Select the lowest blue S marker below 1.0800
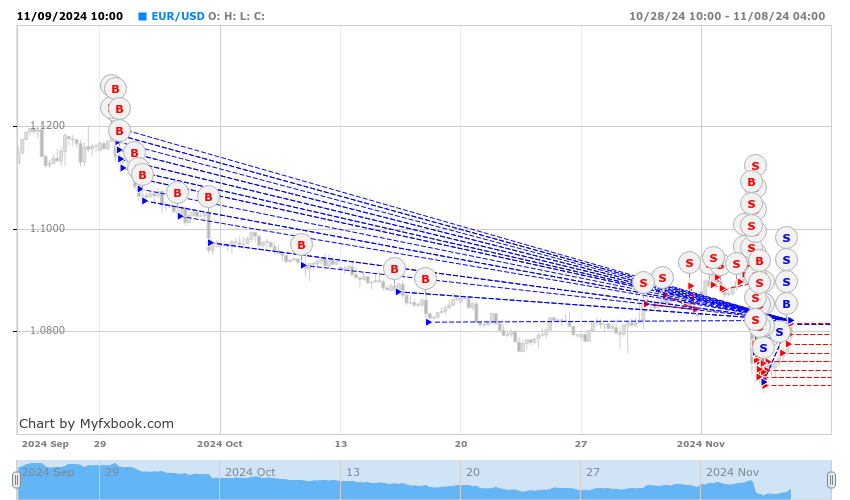Image resolution: width=850 pixels, height=500 pixels. 763,348
